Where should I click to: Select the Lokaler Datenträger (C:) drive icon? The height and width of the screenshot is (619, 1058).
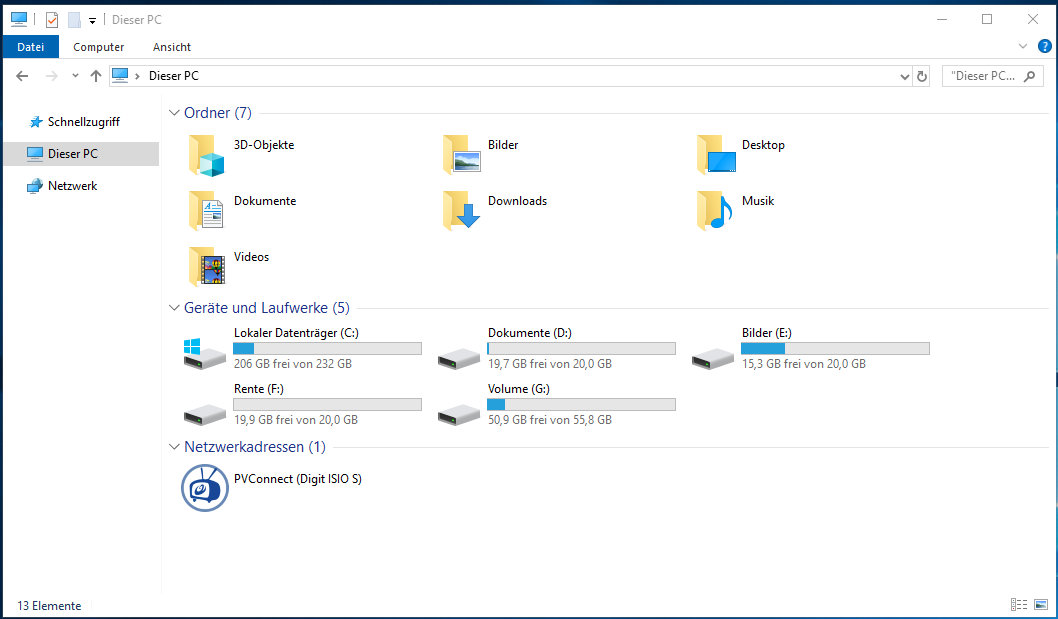tap(204, 354)
